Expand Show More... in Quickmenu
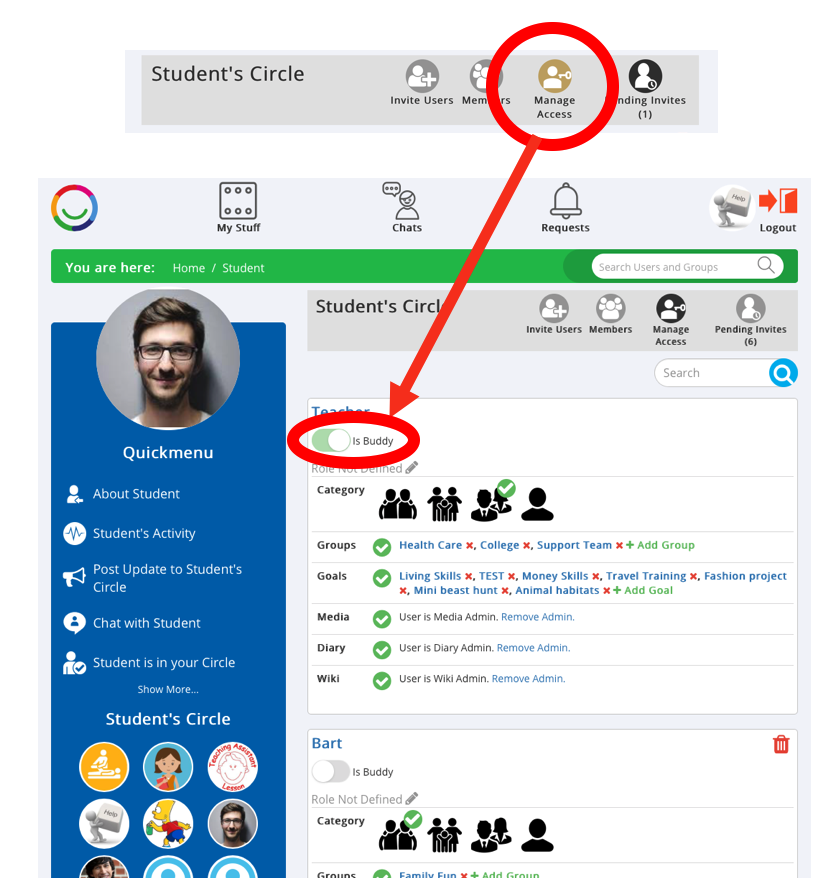The height and width of the screenshot is (878, 827). coord(168,689)
